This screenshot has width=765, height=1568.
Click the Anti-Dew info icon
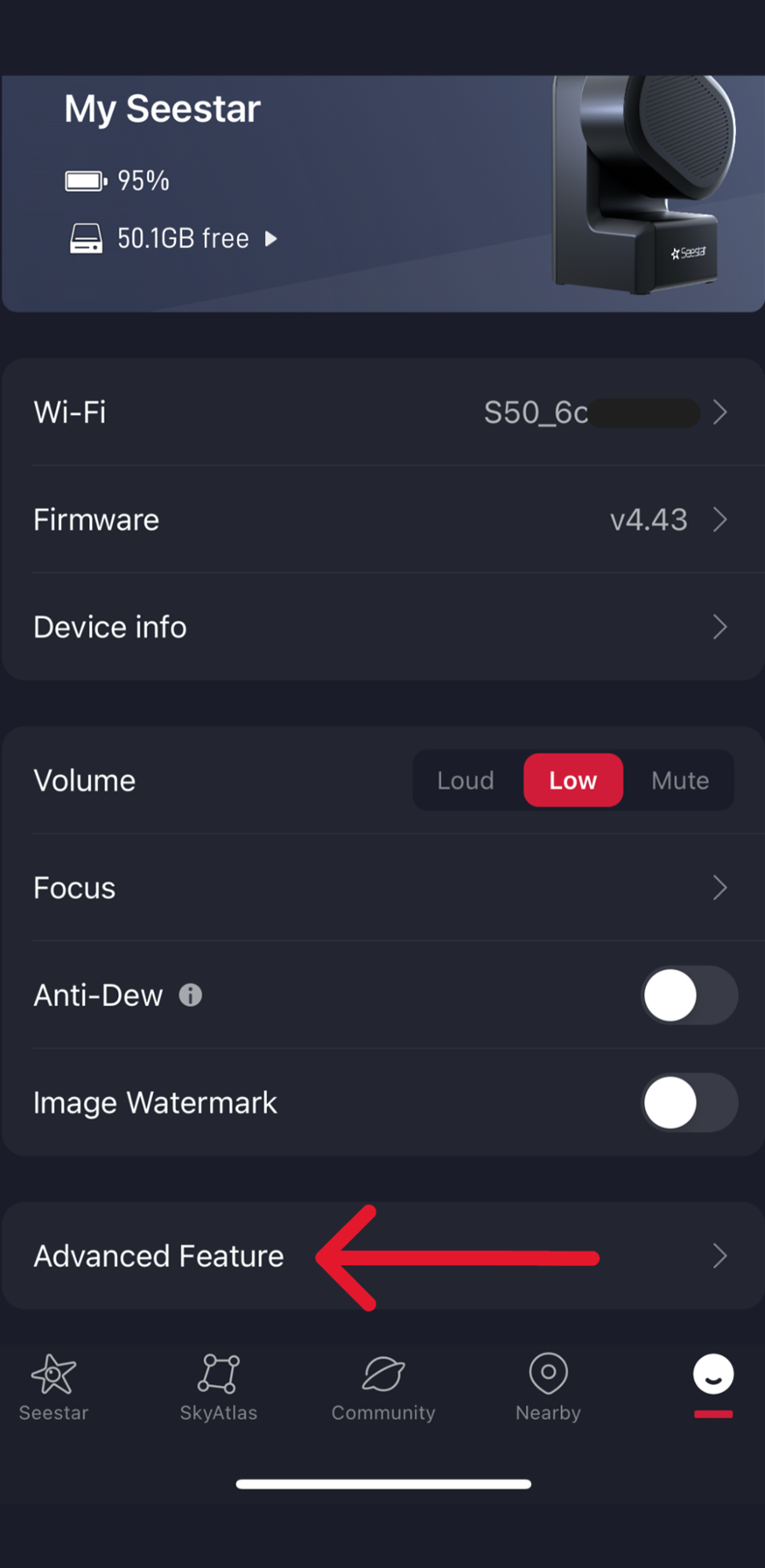[x=191, y=995]
